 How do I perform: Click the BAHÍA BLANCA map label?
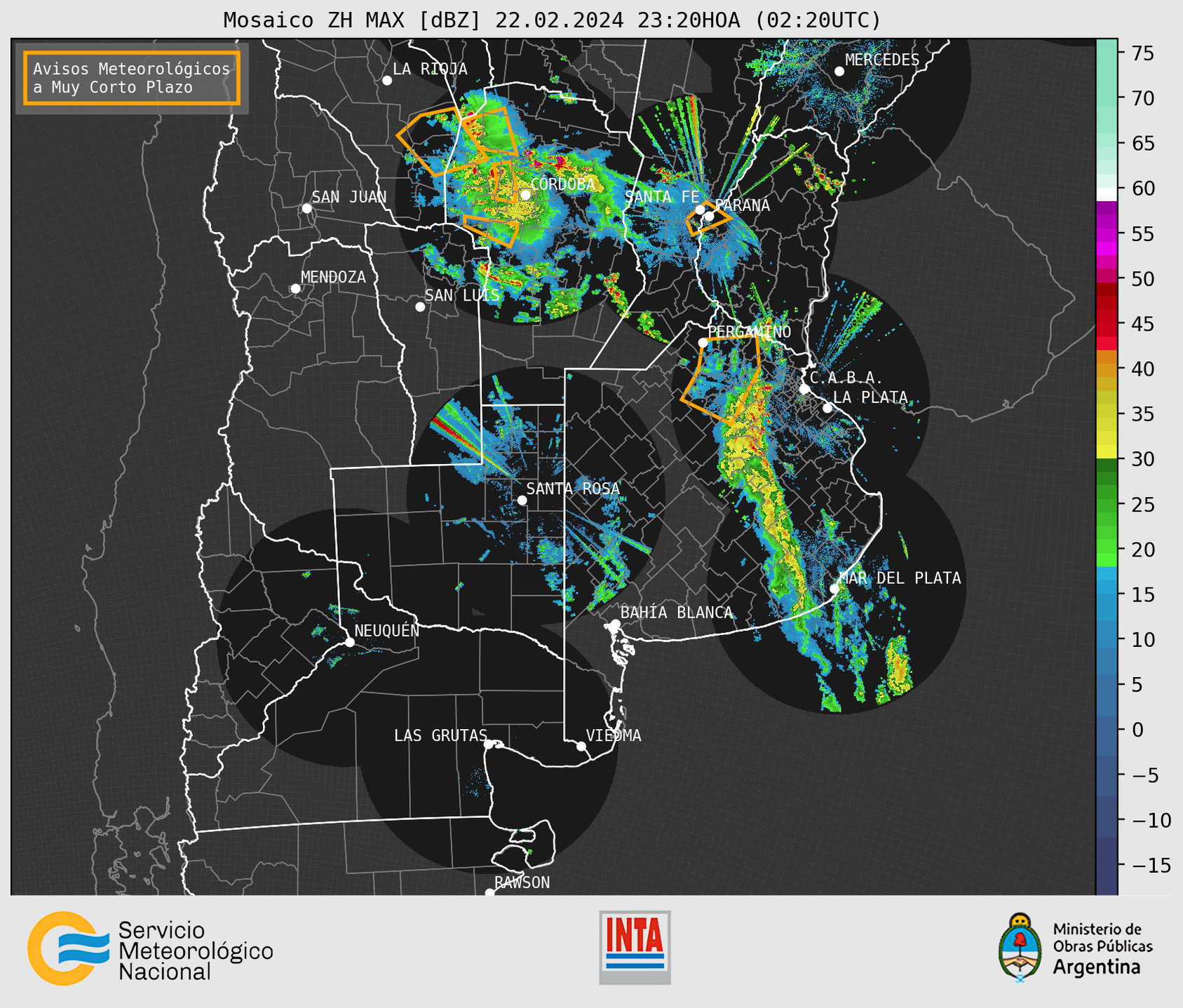coord(677,613)
